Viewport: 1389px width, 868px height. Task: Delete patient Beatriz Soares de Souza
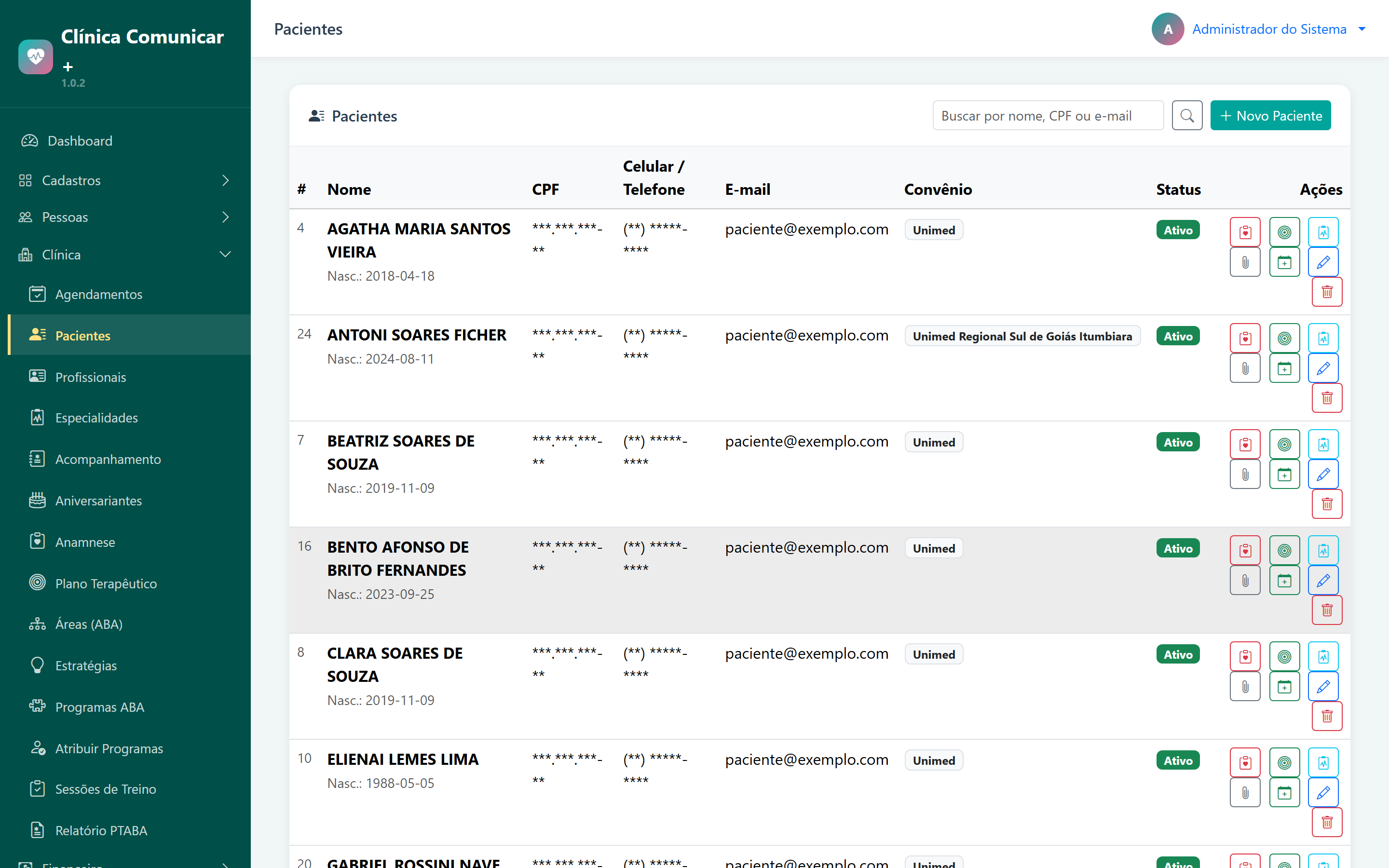[x=1327, y=504]
